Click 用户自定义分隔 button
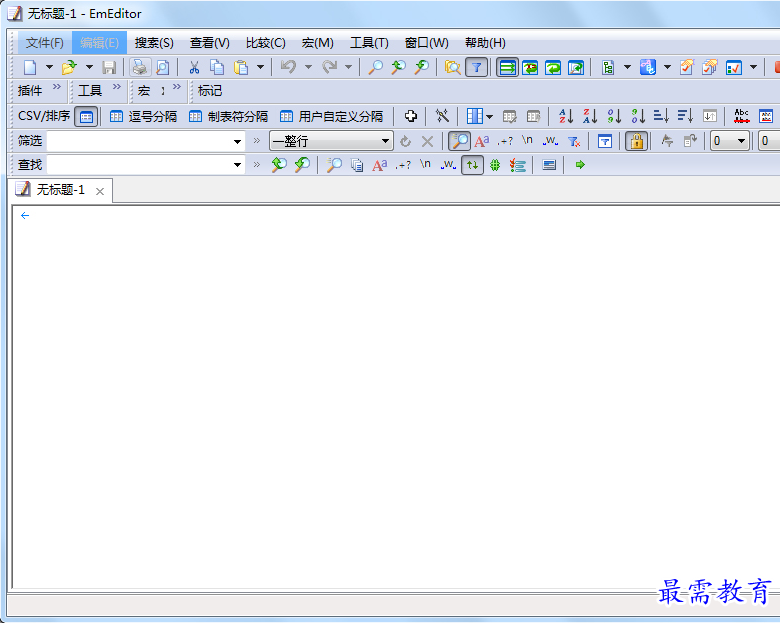The width and height of the screenshot is (780, 623). pyautogui.click(x=331, y=116)
